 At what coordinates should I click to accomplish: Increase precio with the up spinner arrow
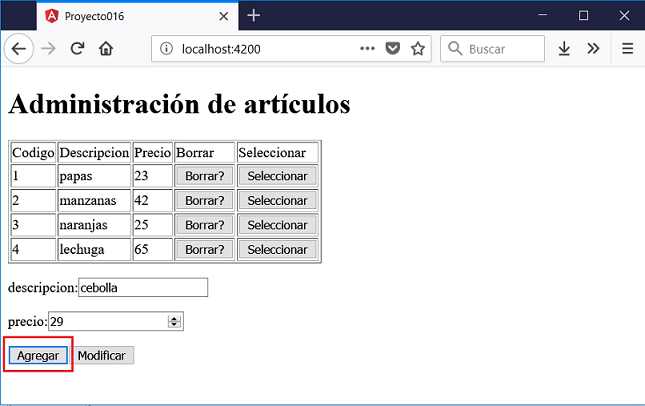(174, 318)
